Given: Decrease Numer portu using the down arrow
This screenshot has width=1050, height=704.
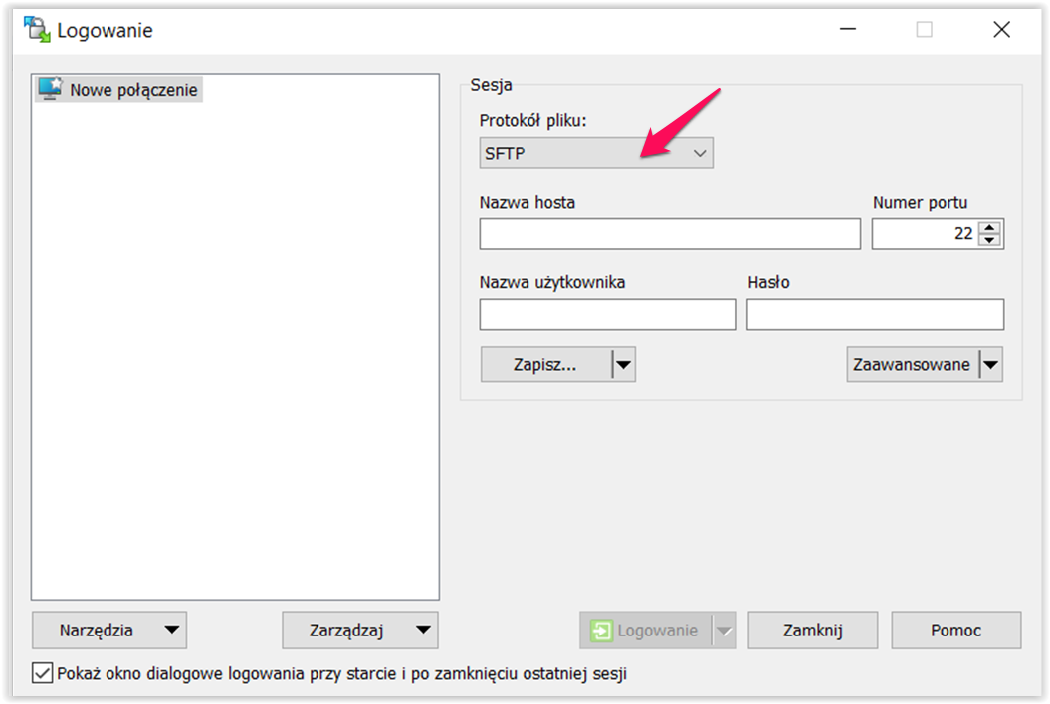Looking at the screenshot, I should [989, 239].
